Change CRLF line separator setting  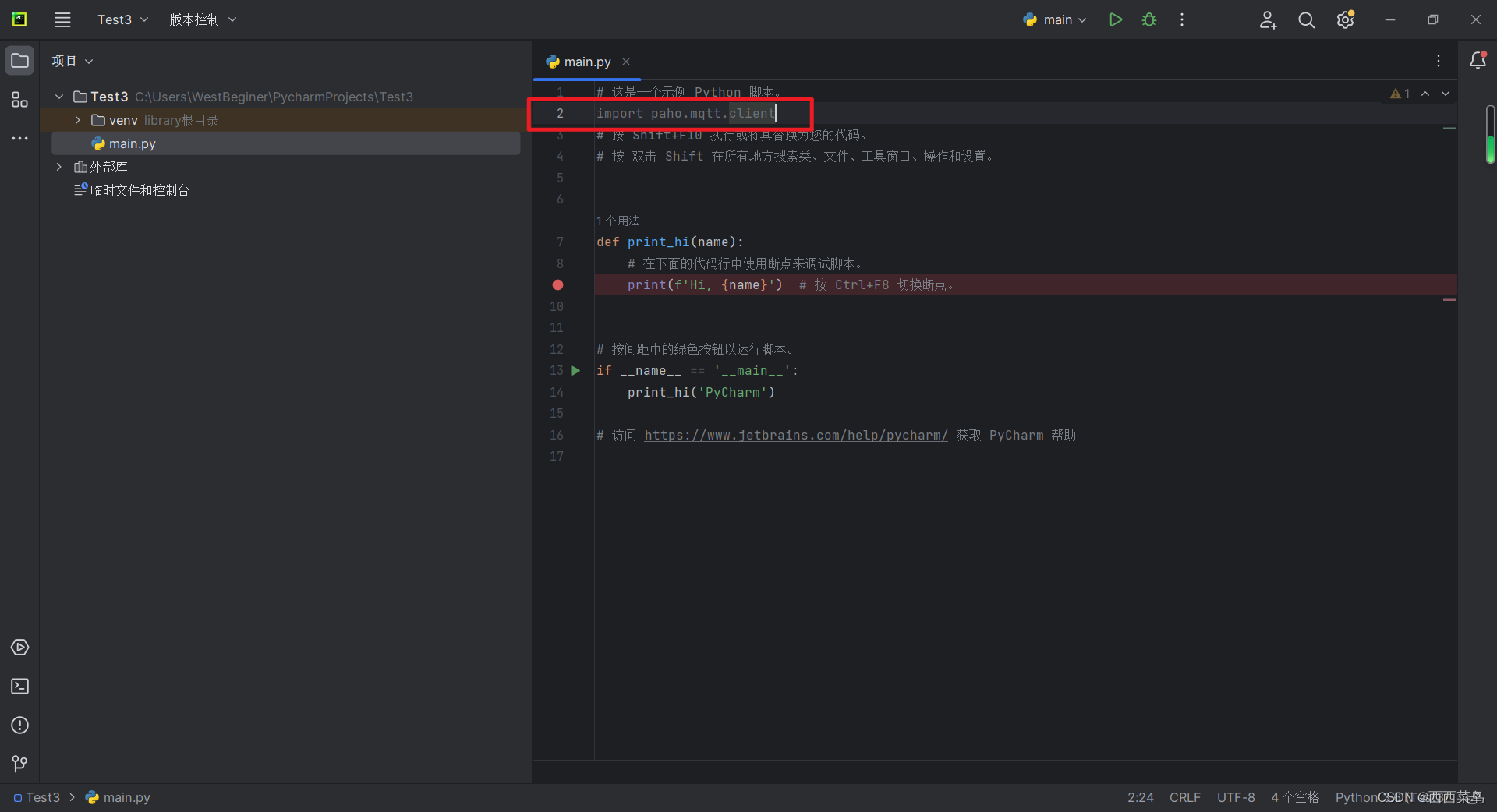click(1184, 798)
